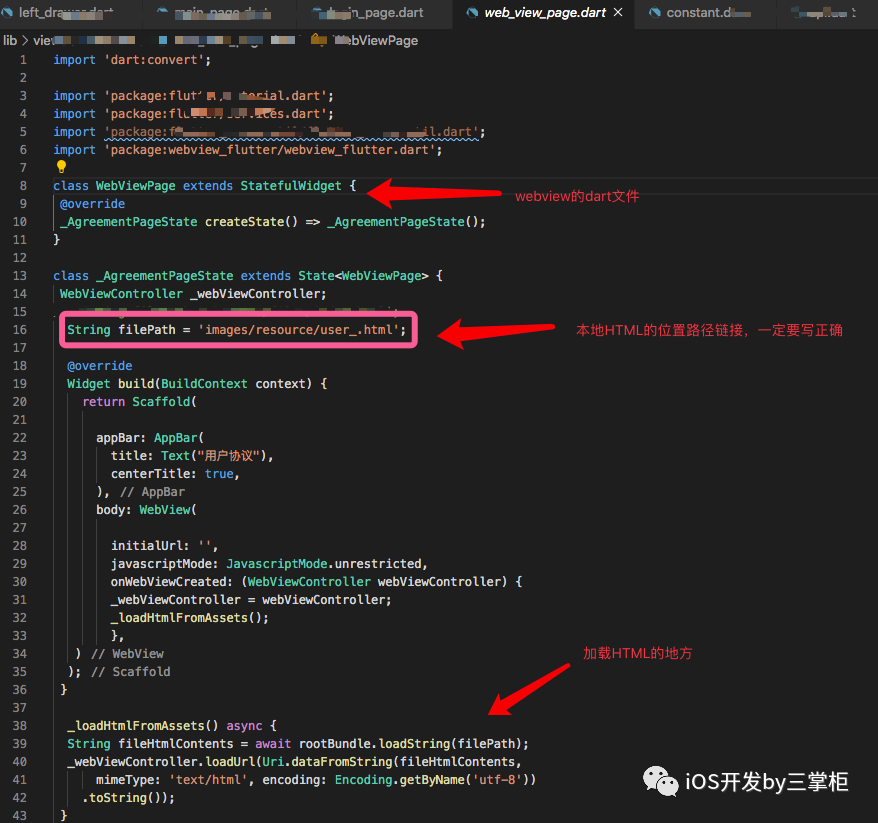
Task: Click rootBundle.loadString on line 39
Action: (x=375, y=743)
